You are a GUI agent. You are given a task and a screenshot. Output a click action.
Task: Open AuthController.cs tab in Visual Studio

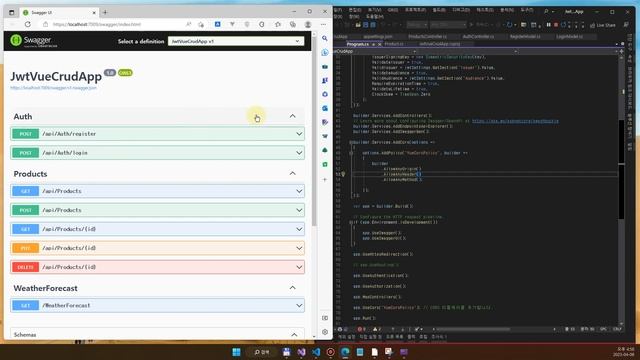click(478, 37)
